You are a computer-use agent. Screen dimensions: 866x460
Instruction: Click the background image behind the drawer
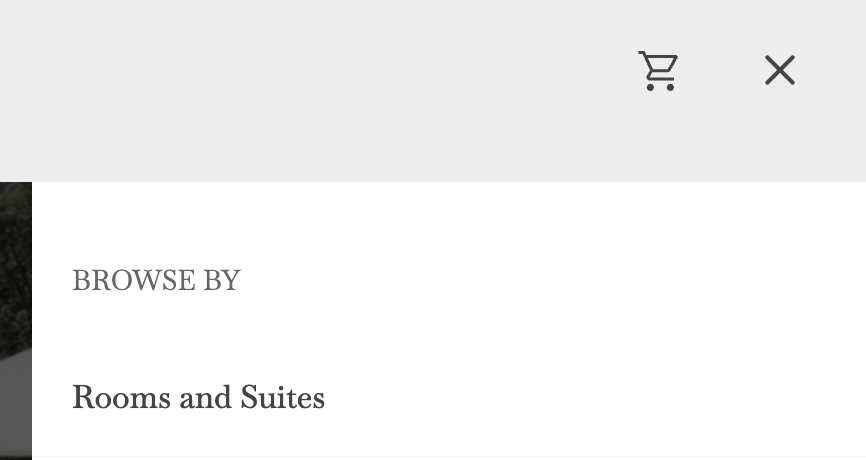pyautogui.click(x=15, y=321)
